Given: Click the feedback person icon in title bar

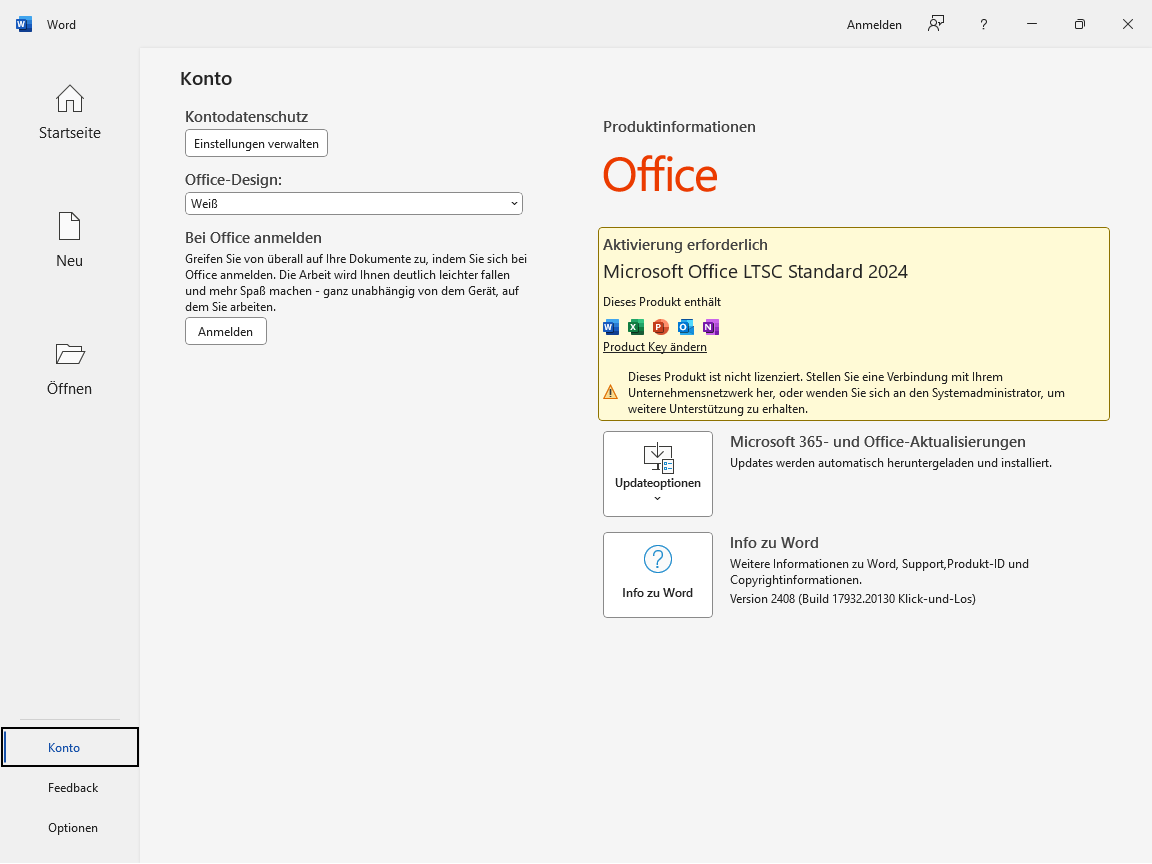Looking at the screenshot, I should [936, 24].
